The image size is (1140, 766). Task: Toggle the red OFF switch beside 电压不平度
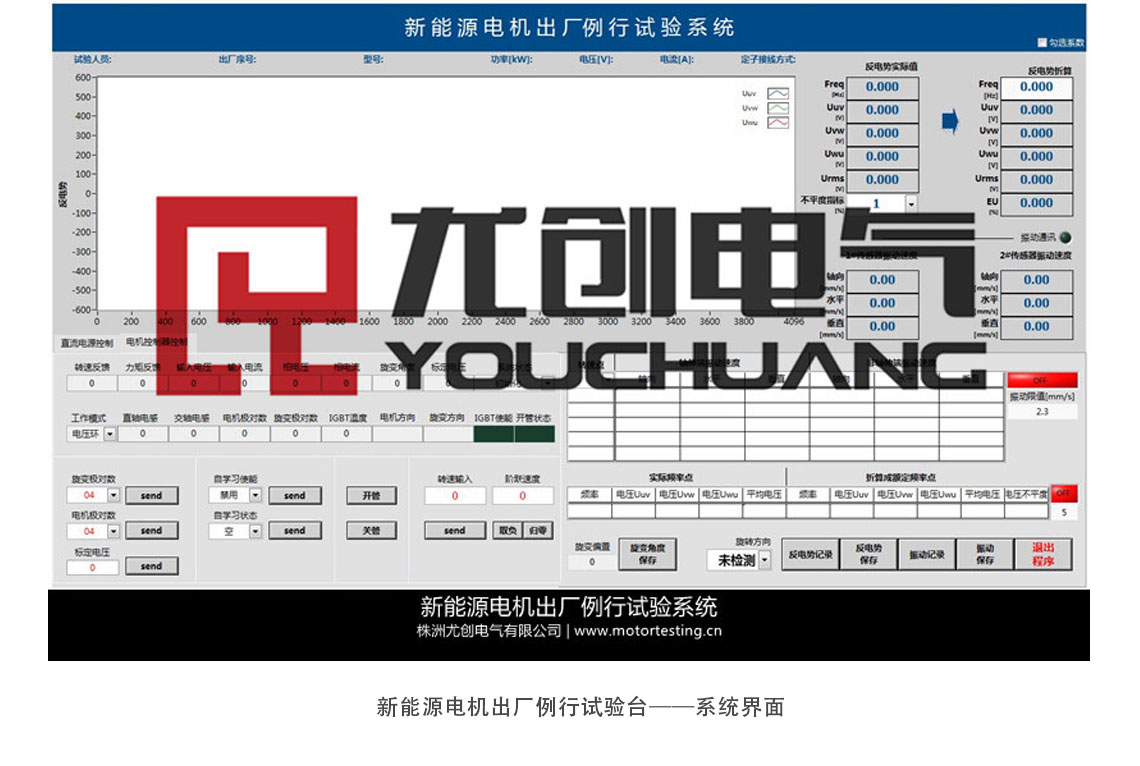(x=1063, y=493)
